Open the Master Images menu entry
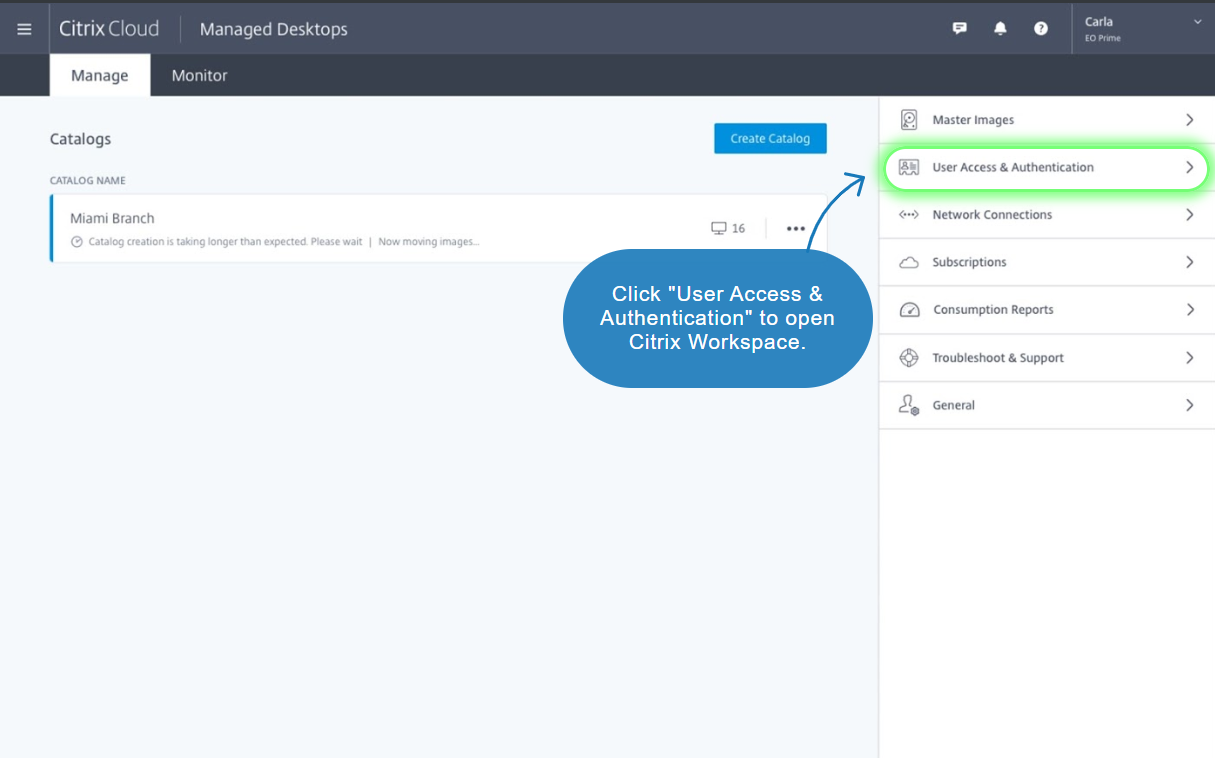 pos(1047,120)
